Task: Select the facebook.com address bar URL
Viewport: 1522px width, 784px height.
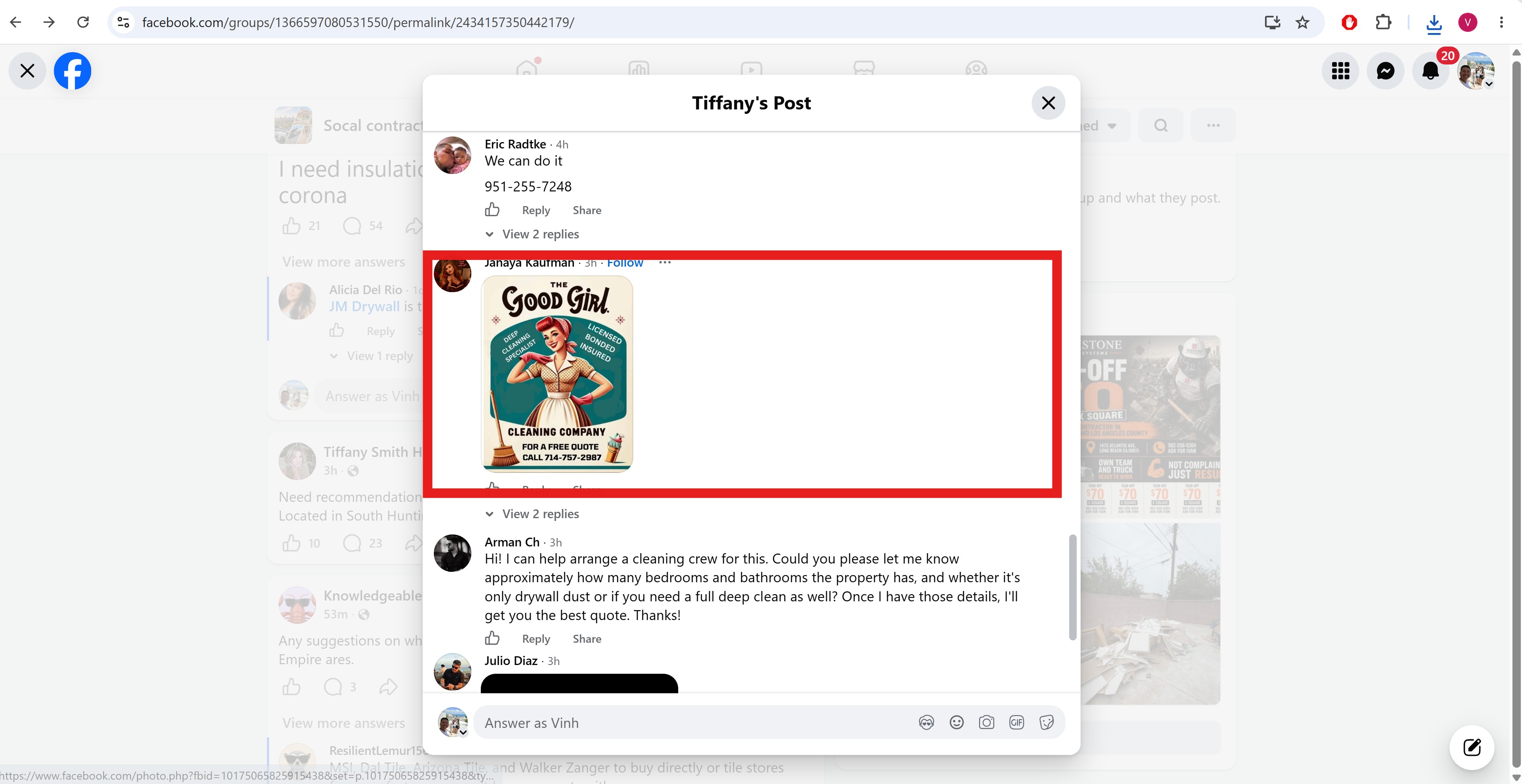Action: (358, 22)
